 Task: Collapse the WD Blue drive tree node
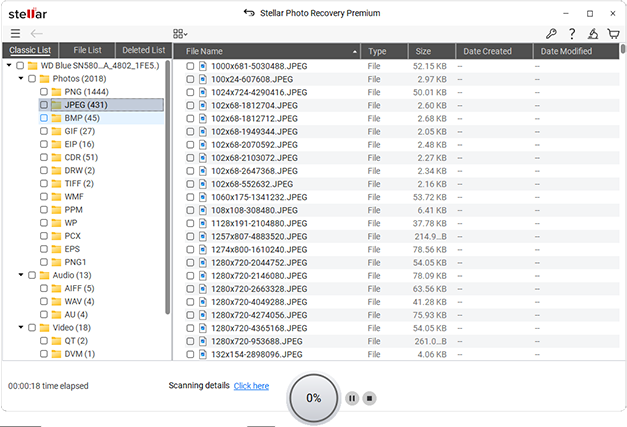tap(9, 65)
